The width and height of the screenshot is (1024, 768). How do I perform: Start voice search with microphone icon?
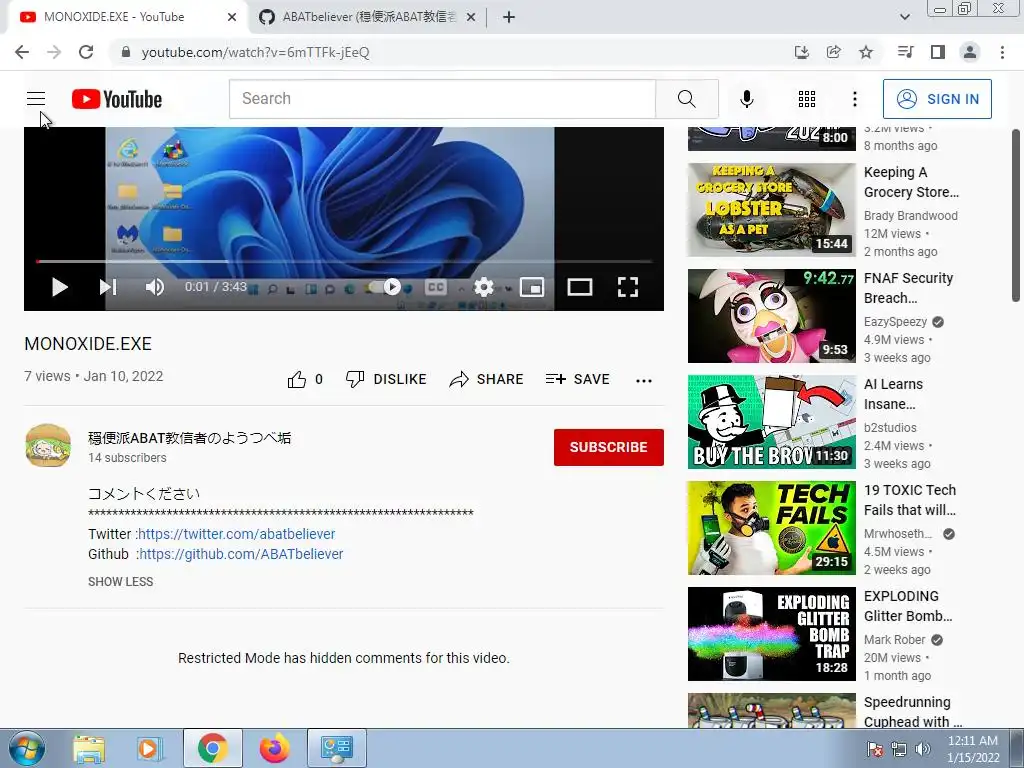coord(746,99)
